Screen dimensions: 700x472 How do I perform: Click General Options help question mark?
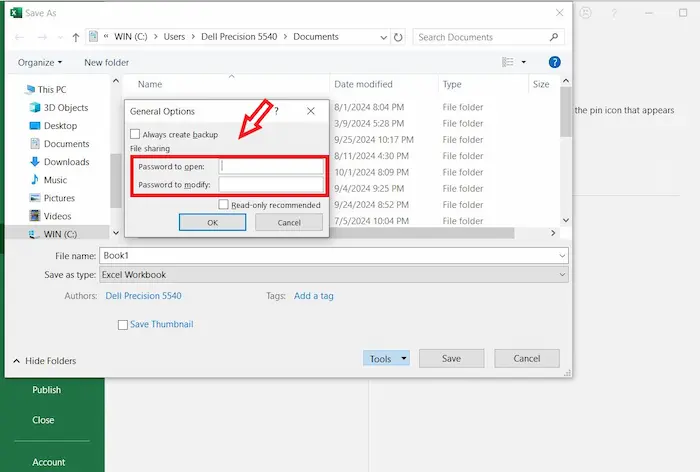[x=276, y=111]
